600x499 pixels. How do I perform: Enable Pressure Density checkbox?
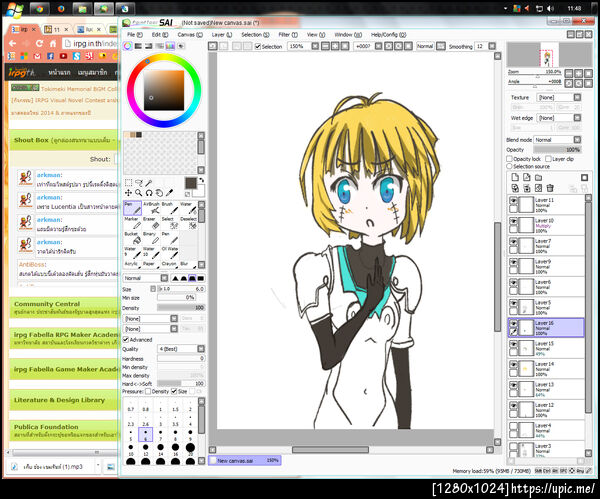click(148, 391)
